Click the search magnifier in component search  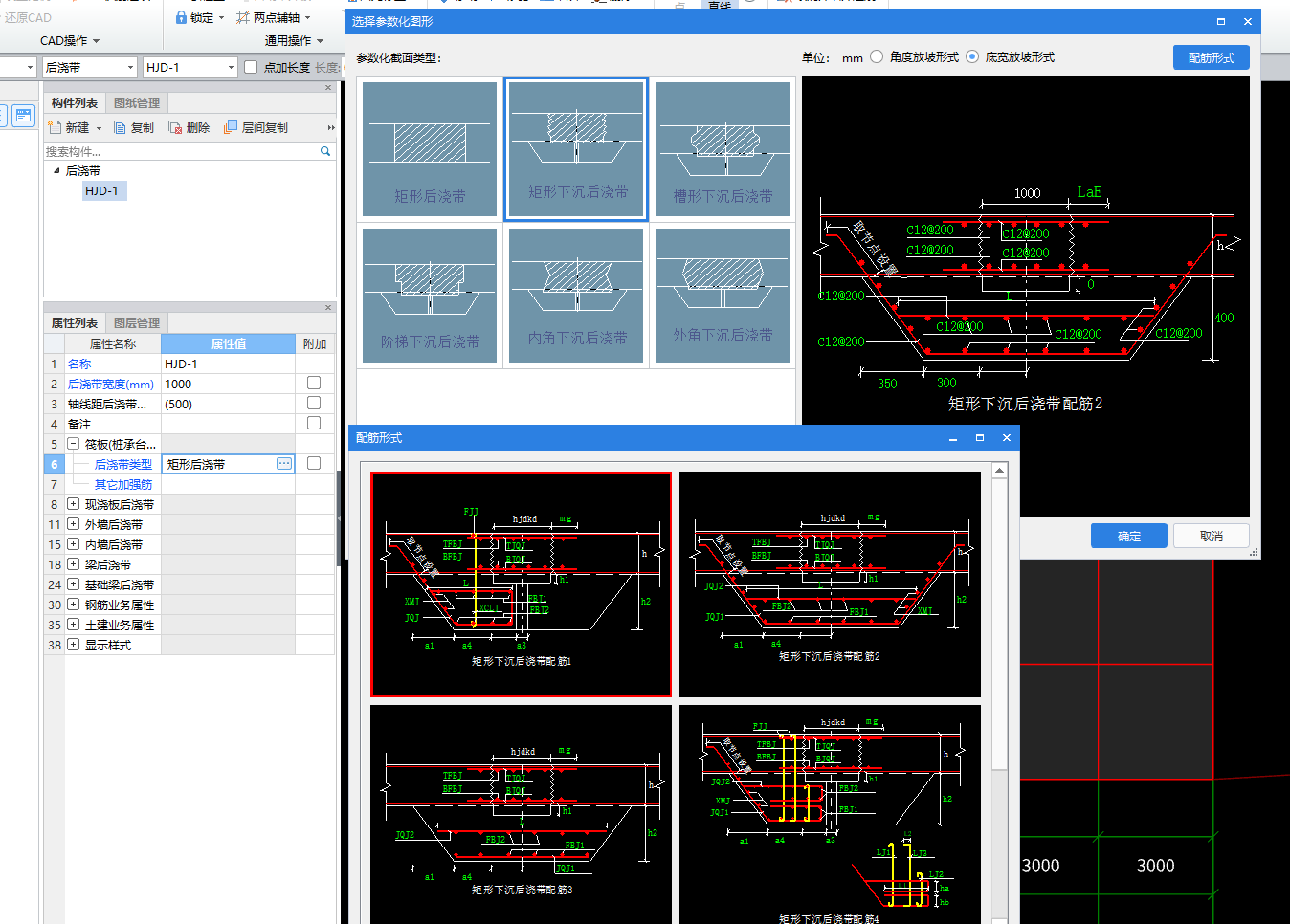[325, 151]
